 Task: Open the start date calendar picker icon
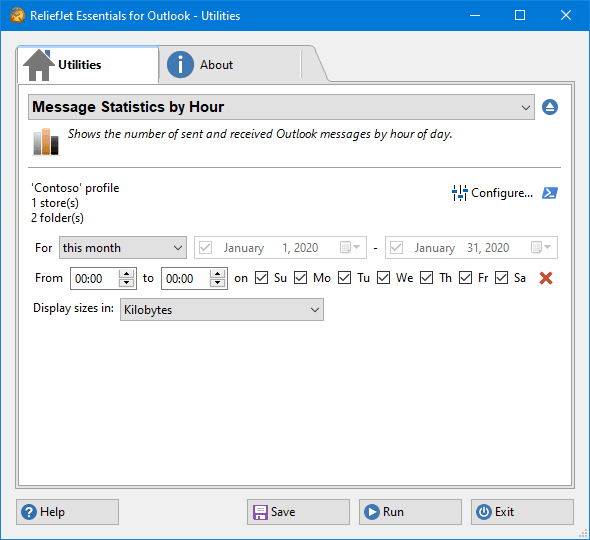(350, 248)
